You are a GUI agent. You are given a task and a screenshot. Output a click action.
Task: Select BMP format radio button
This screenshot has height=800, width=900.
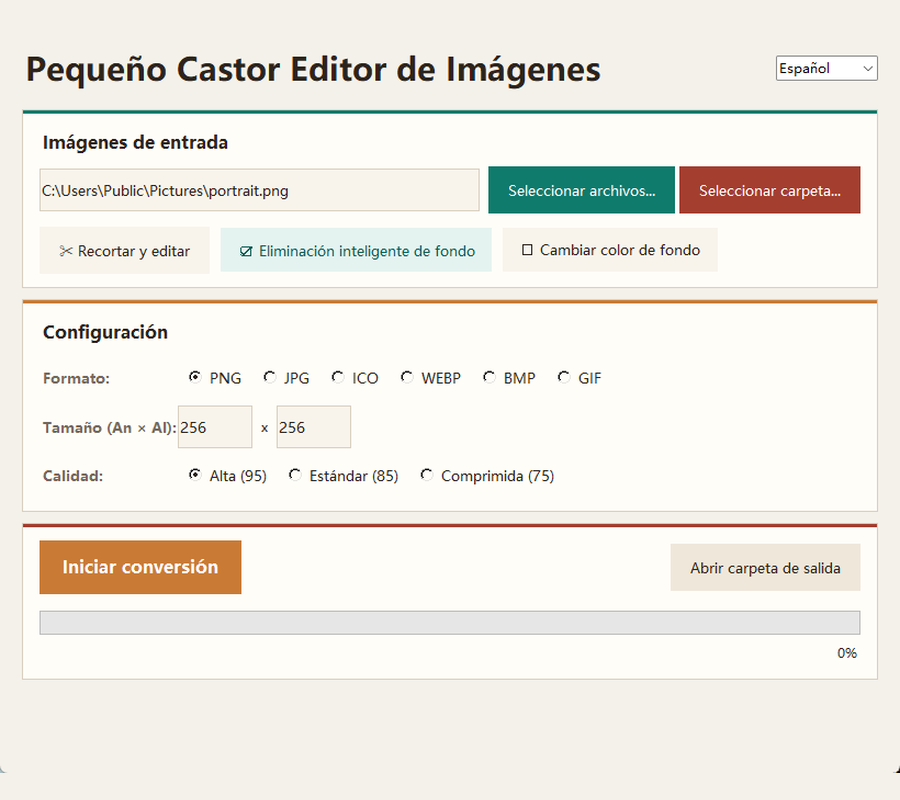pos(489,377)
